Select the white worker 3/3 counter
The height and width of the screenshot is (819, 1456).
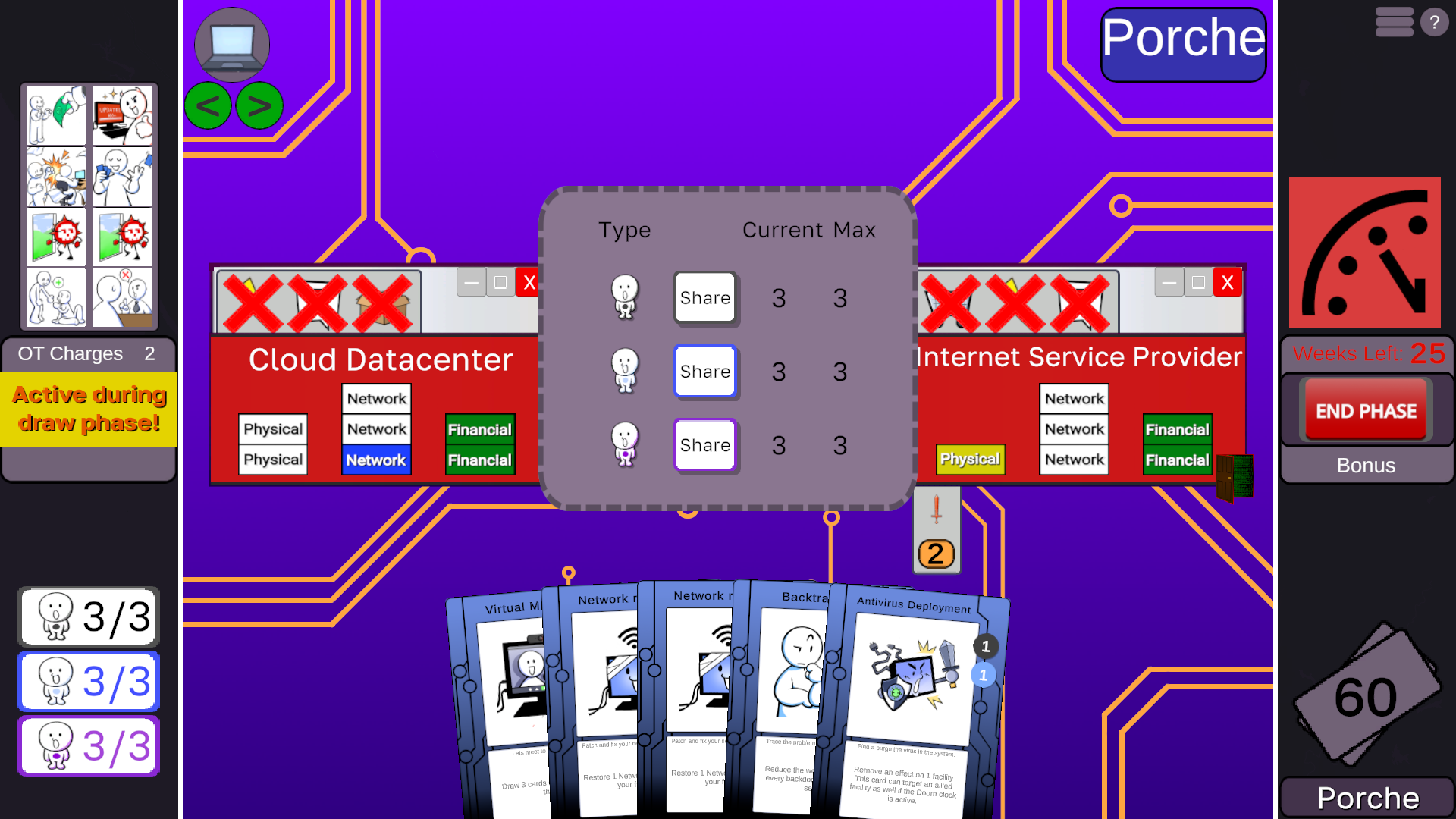(89, 617)
